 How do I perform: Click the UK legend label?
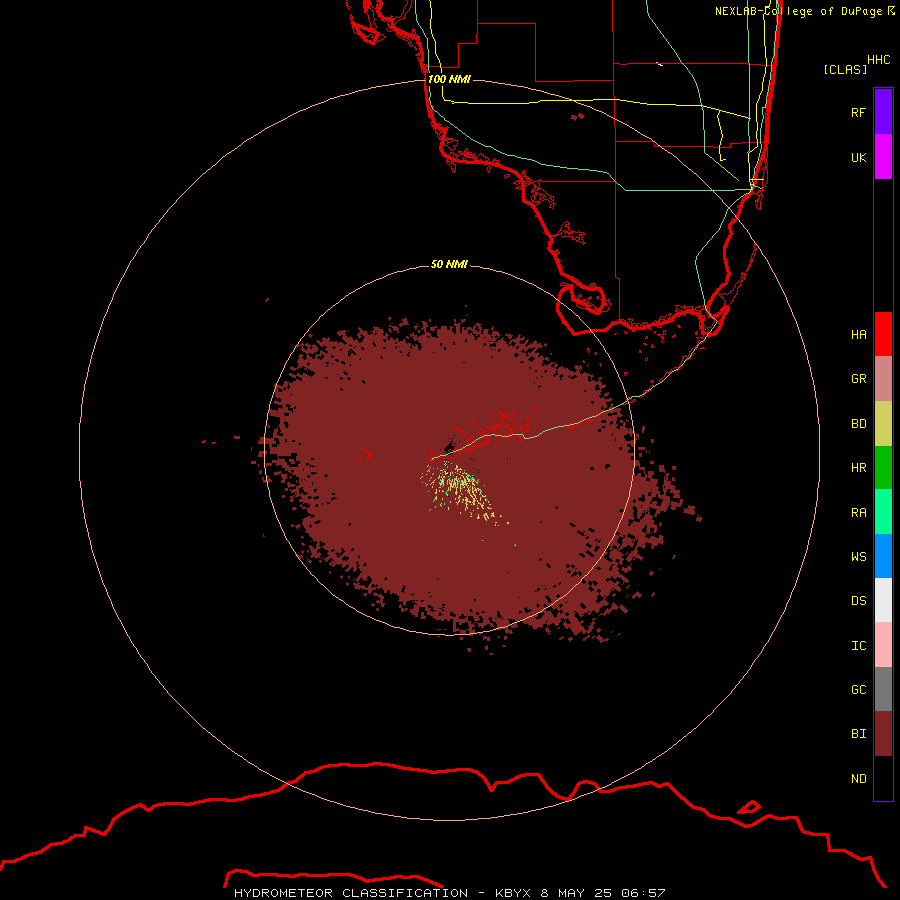click(x=858, y=157)
